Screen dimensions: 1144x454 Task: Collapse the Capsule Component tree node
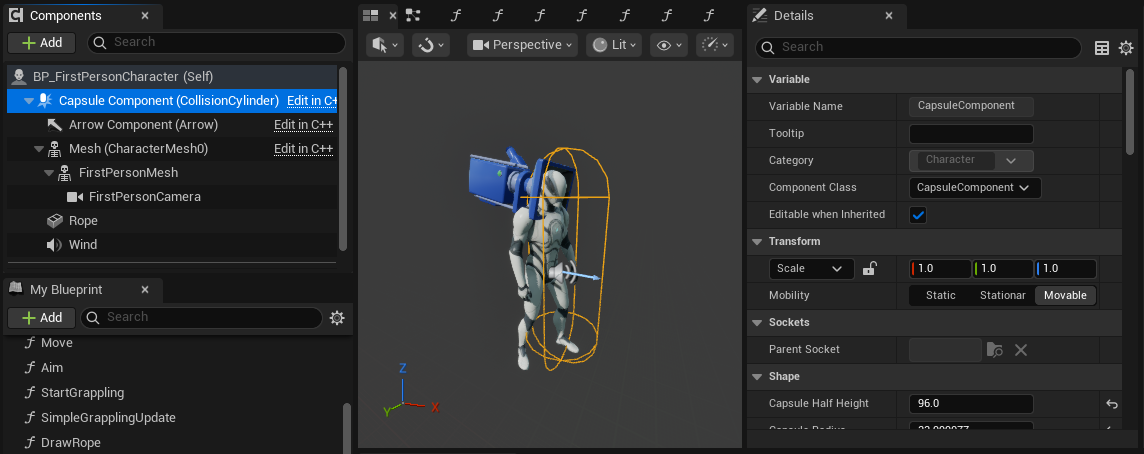[x=28, y=101]
